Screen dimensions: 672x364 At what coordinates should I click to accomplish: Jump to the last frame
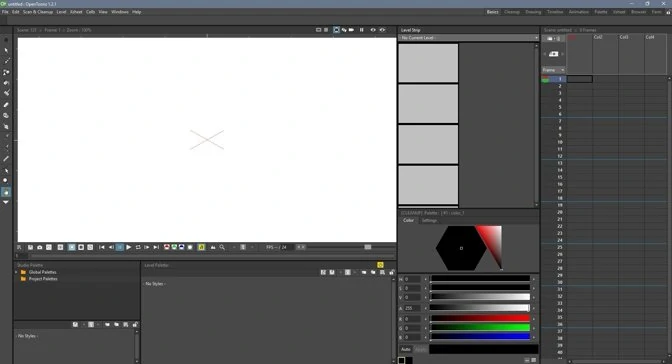pyautogui.click(x=156, y=247)
